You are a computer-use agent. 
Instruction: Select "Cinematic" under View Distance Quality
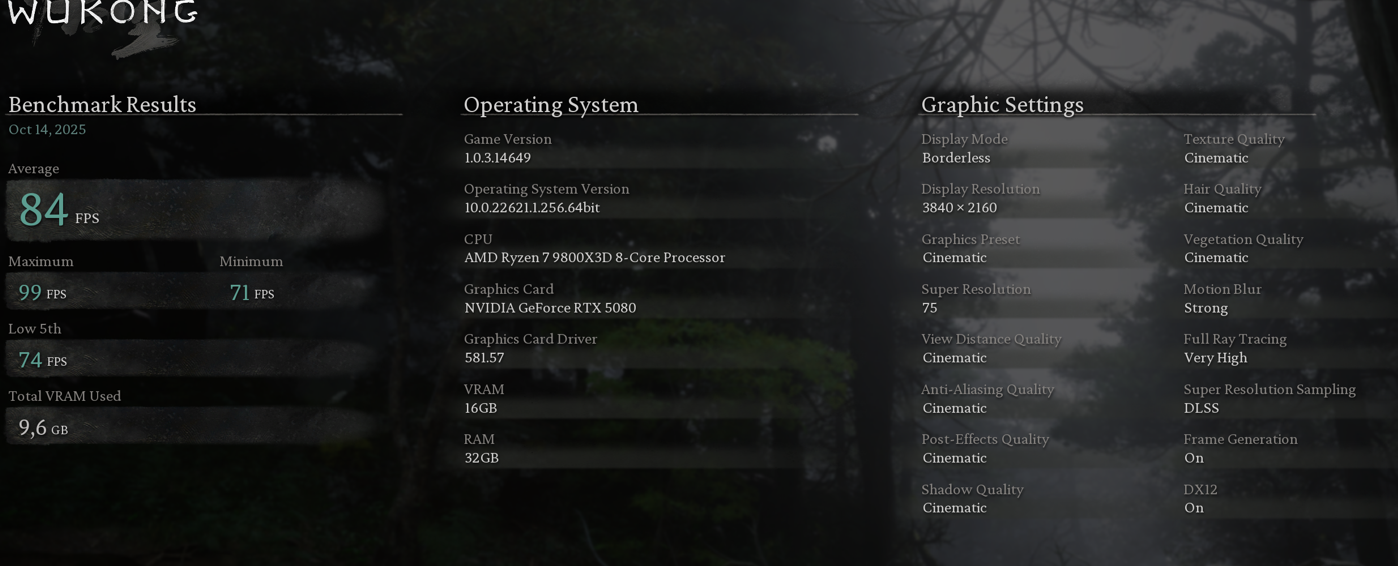[x=954, y=358]
